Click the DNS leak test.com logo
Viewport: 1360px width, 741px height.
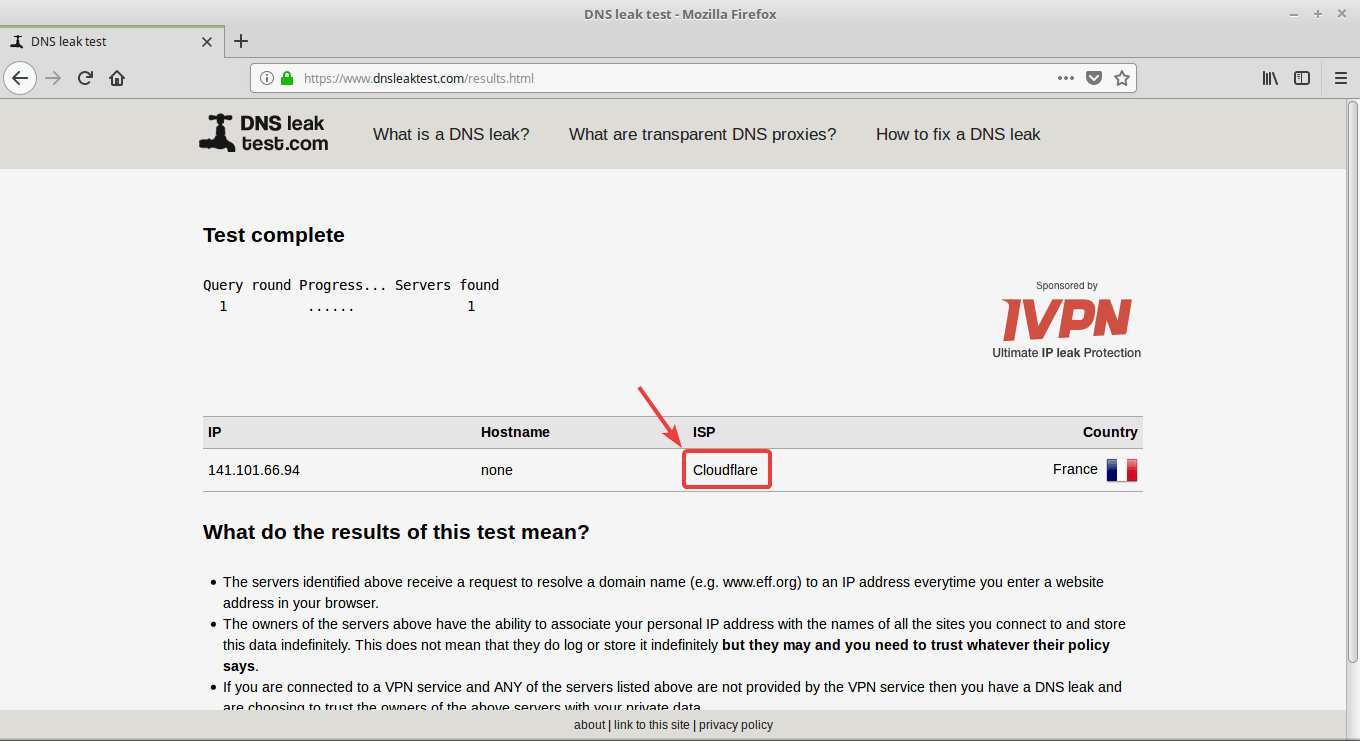pos(263,133)
